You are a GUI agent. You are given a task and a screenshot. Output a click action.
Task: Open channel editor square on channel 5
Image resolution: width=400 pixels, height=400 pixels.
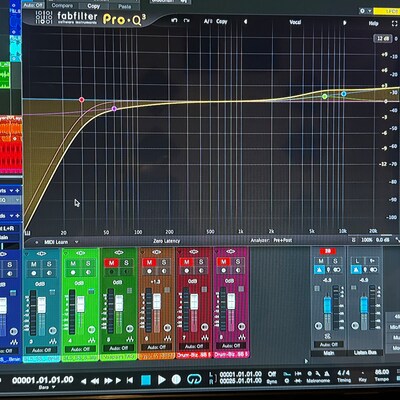pyautogui.click(x=130, y=291)
